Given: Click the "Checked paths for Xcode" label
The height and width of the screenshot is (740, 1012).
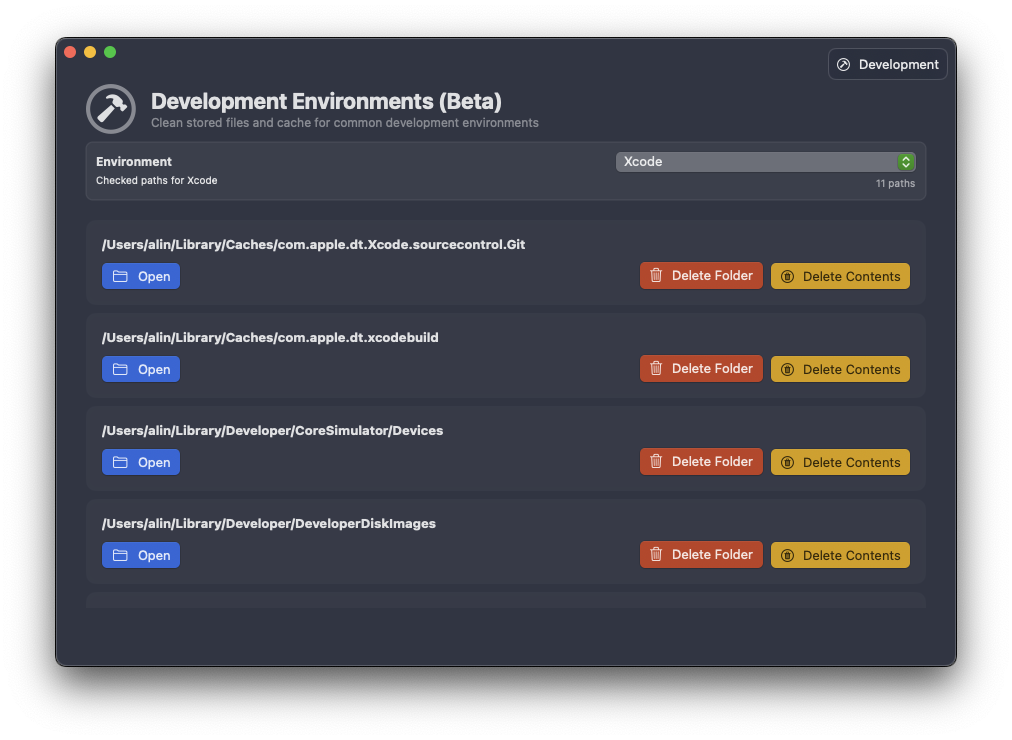Looking at the screenshot, I should pos(157,181).
